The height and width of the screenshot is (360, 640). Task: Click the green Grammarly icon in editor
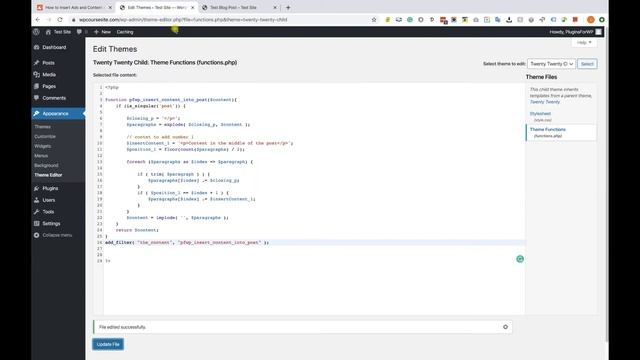pyautogui.click(x=520, y=259)
